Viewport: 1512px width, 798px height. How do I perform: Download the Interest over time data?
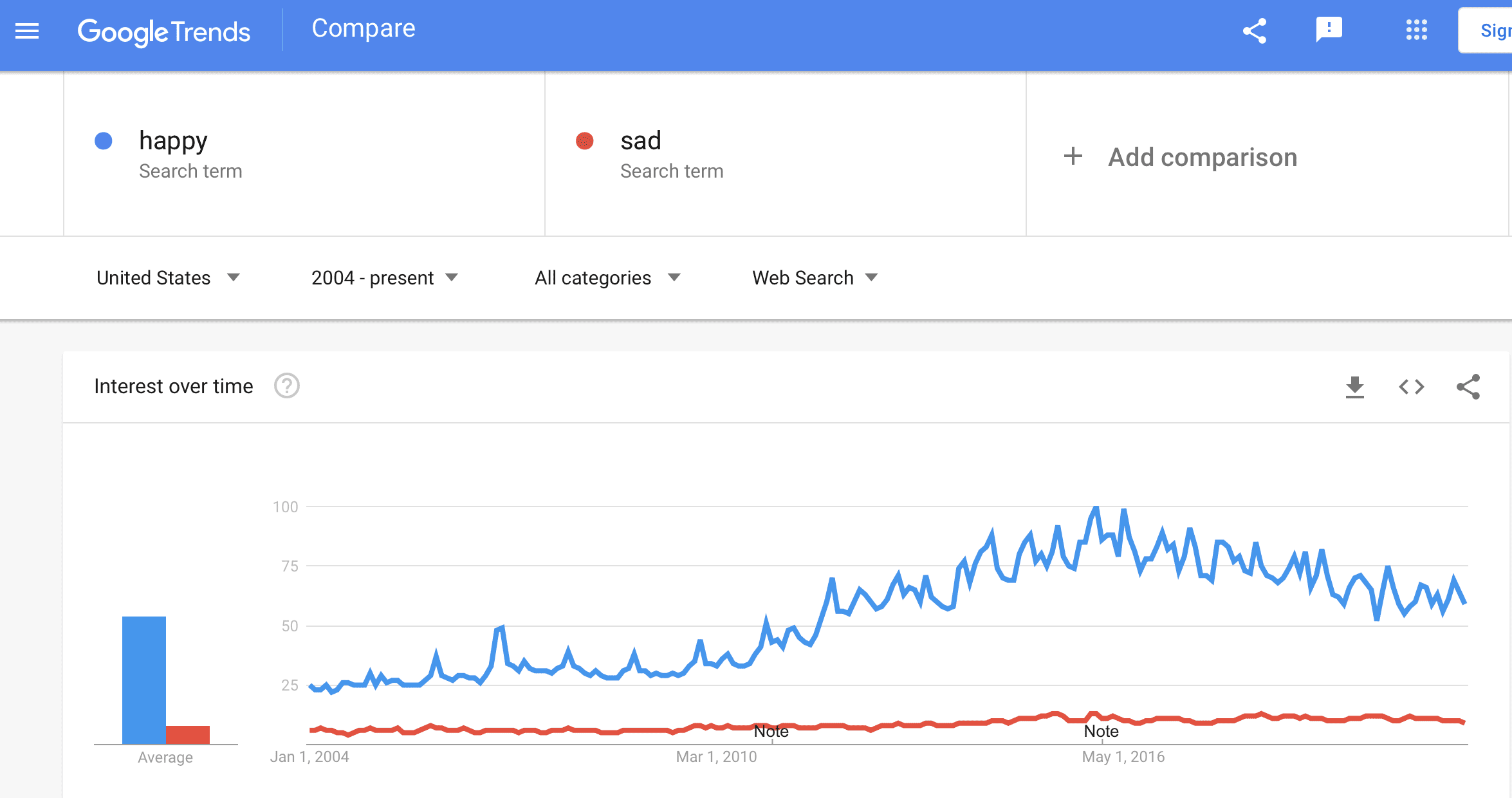(1354, 386)
